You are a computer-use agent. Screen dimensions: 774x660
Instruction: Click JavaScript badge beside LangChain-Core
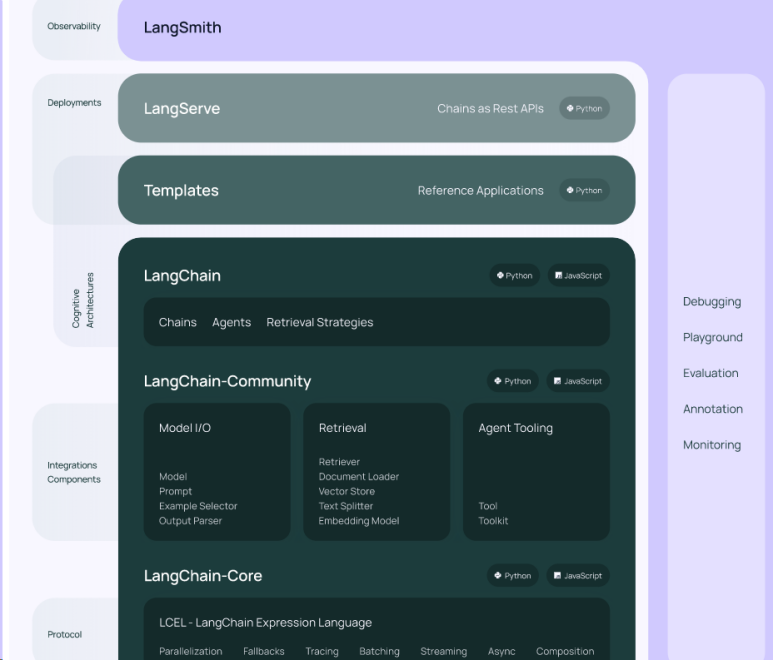[578, 576]
